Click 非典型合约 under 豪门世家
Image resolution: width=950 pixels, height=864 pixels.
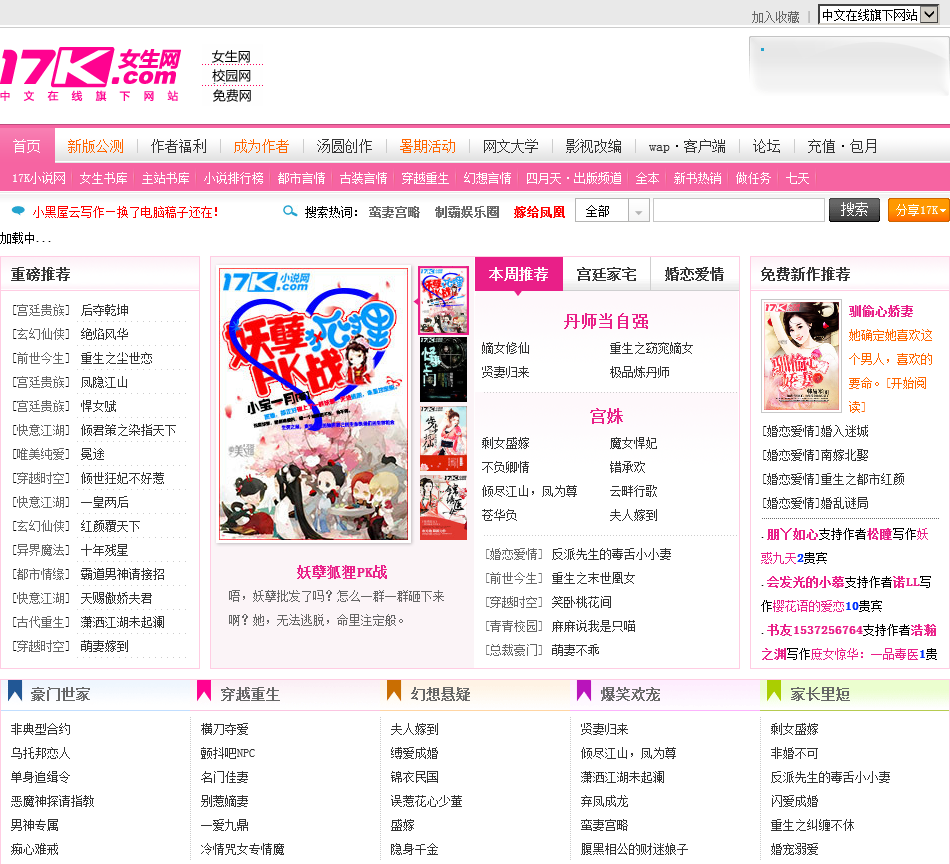click(41, 729)
